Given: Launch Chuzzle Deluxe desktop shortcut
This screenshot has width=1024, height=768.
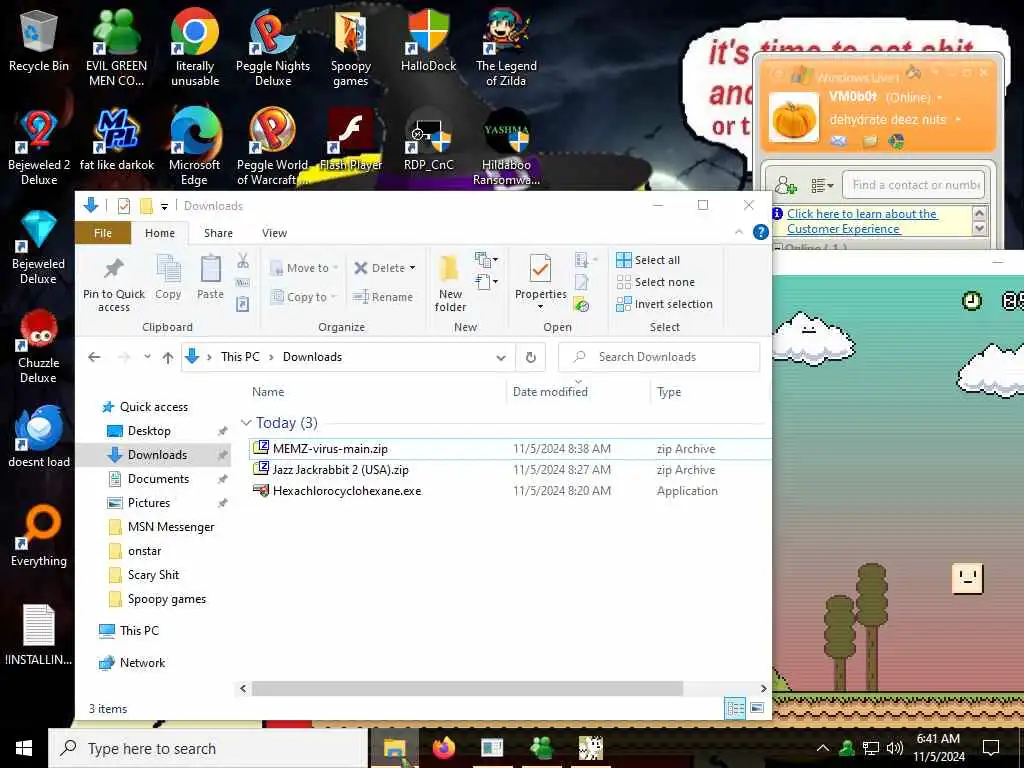Looking at the screenshot, I should tap(39, 346).
